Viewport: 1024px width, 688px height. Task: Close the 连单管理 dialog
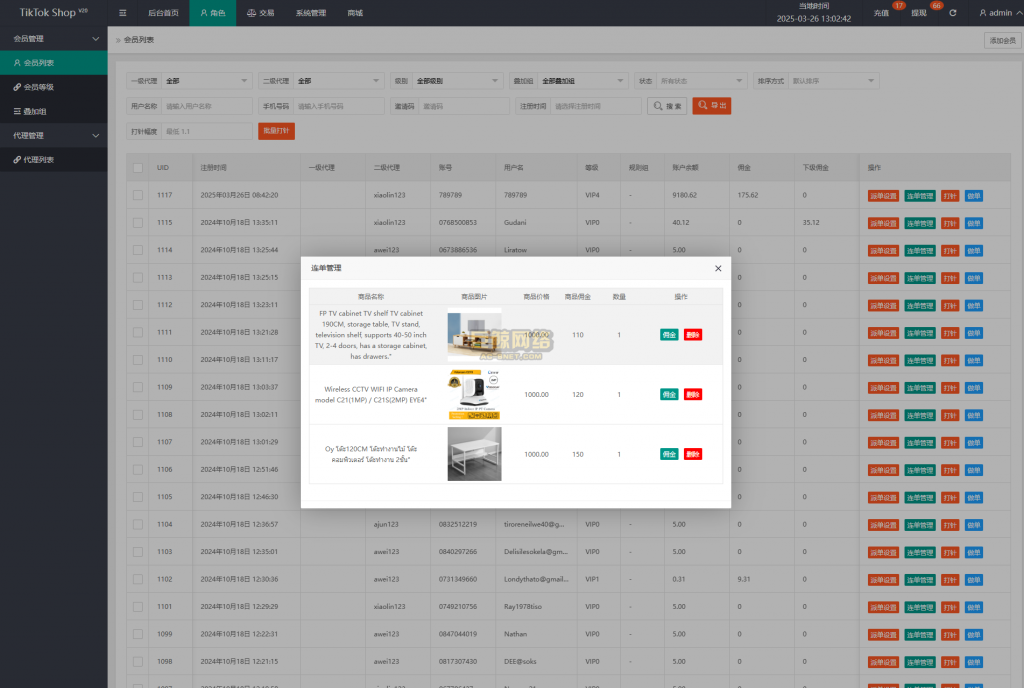point(718,268)
